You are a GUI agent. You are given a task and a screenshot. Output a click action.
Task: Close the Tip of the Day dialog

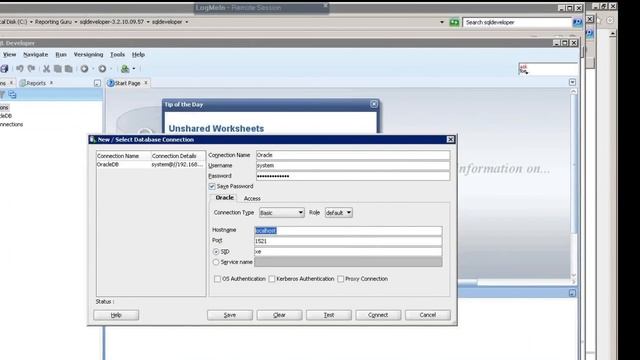click(374, 104)
